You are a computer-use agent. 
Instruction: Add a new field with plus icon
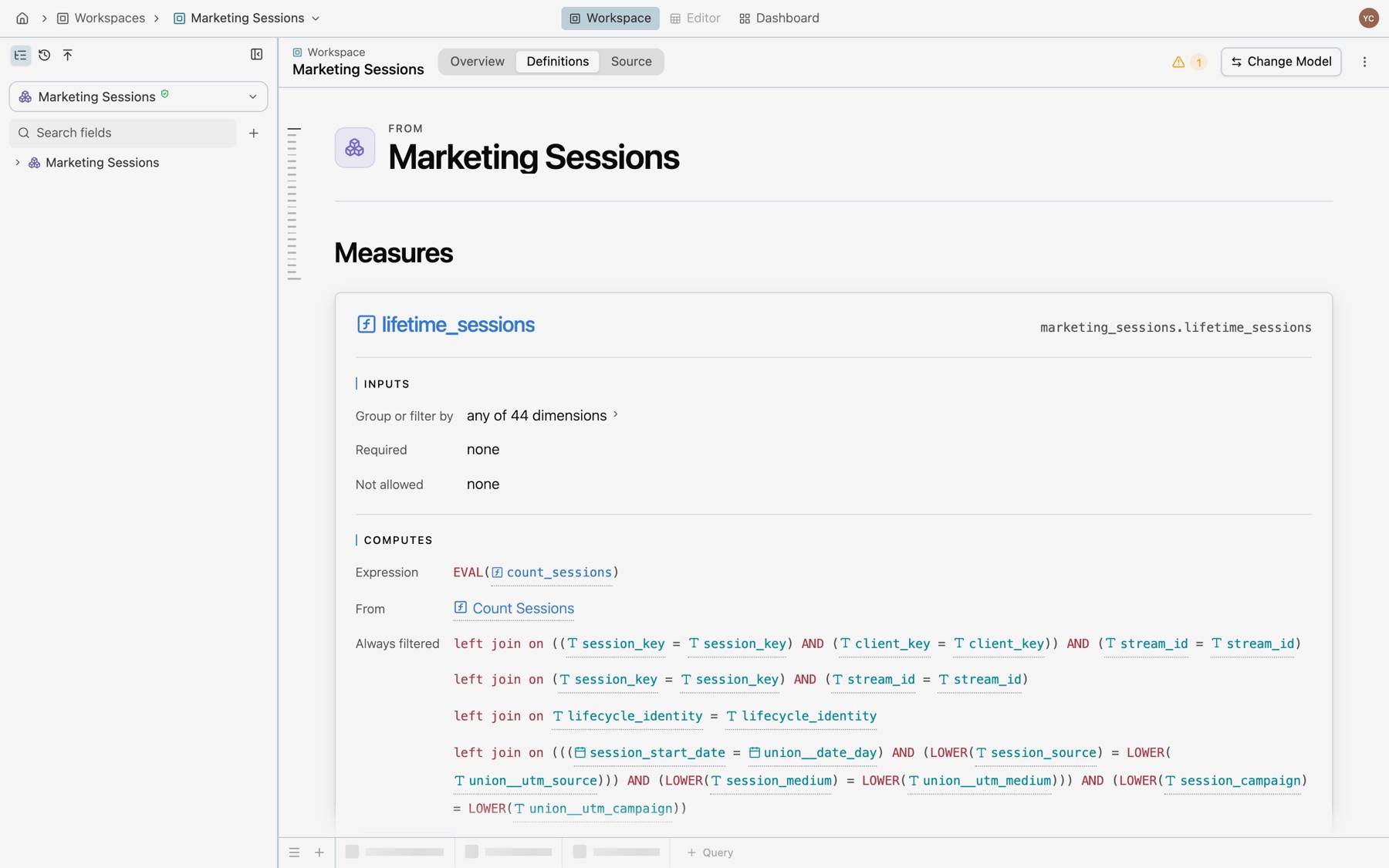point(253,133)
